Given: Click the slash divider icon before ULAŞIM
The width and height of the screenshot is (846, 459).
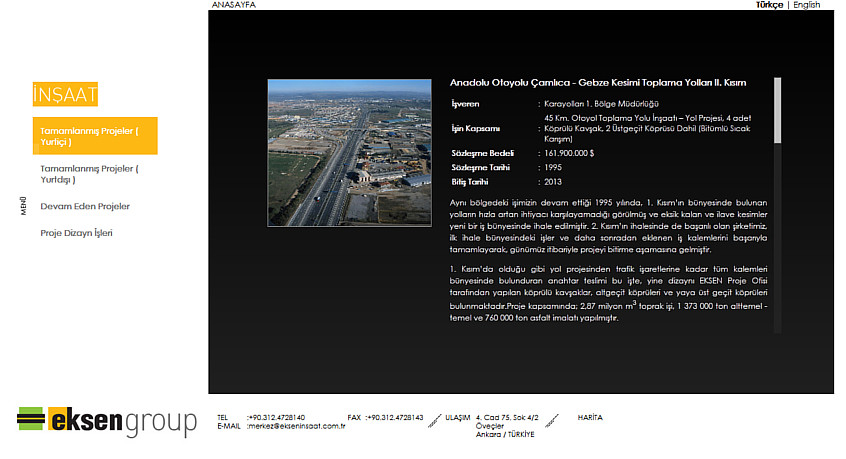Looking at the screenshot, I should 434,421.
